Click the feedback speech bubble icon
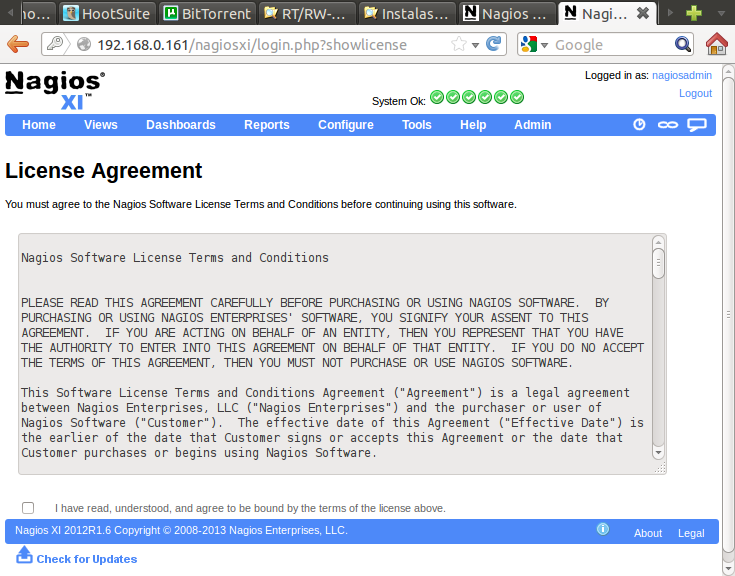The image size is (735, 576). point(697,125)
